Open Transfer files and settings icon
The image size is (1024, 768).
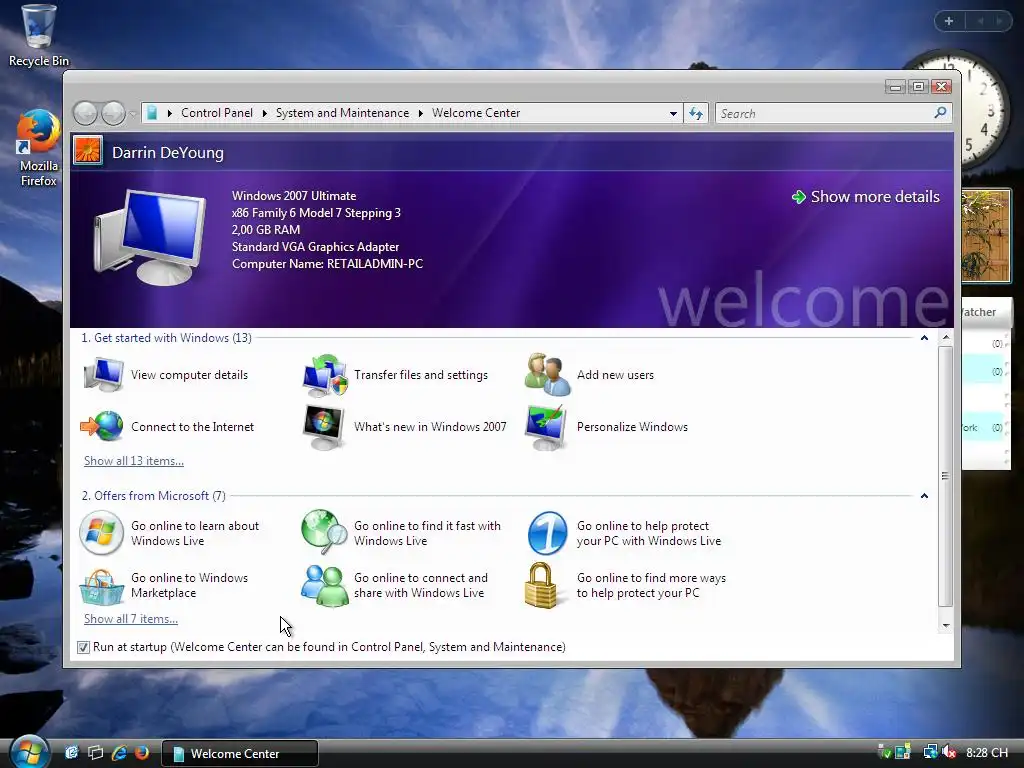325,376
